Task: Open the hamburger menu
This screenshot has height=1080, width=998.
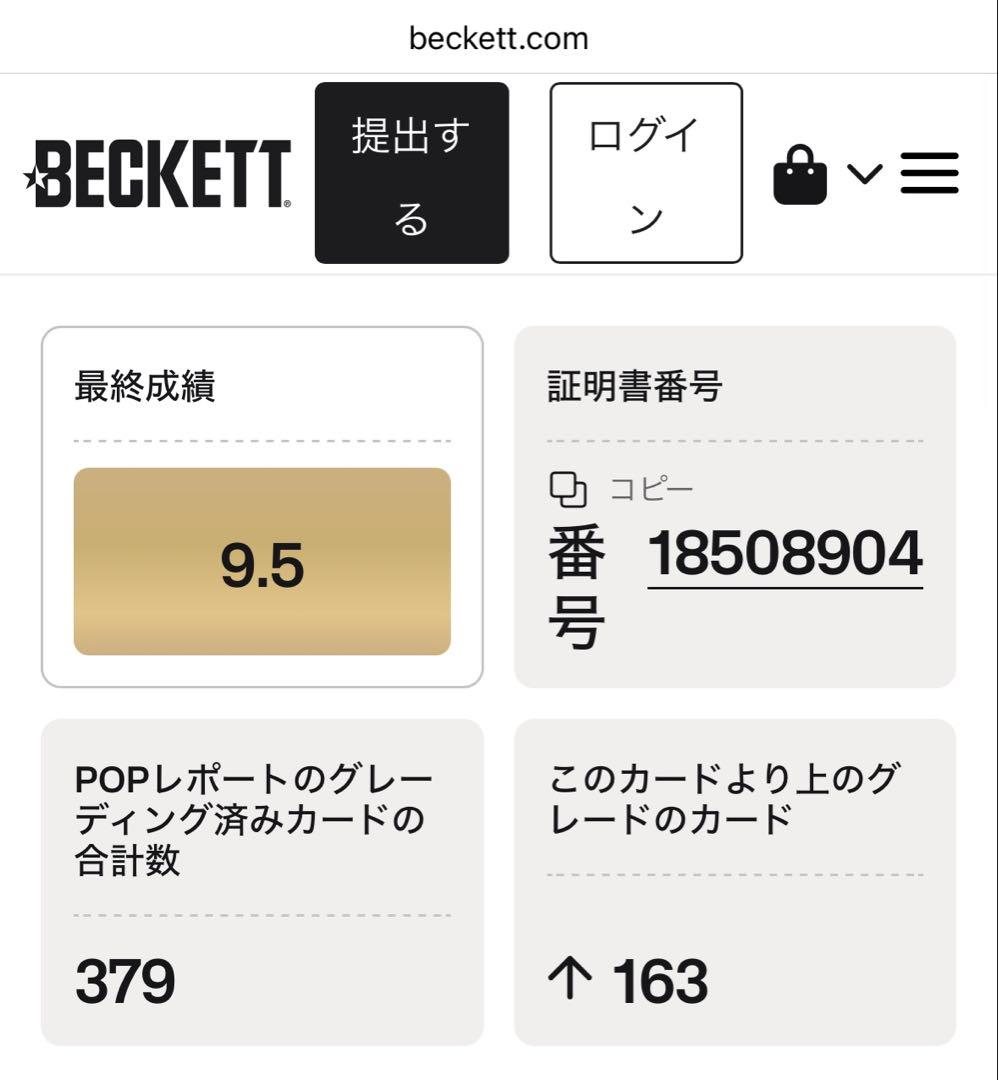Action: click(x=929, y=174)
